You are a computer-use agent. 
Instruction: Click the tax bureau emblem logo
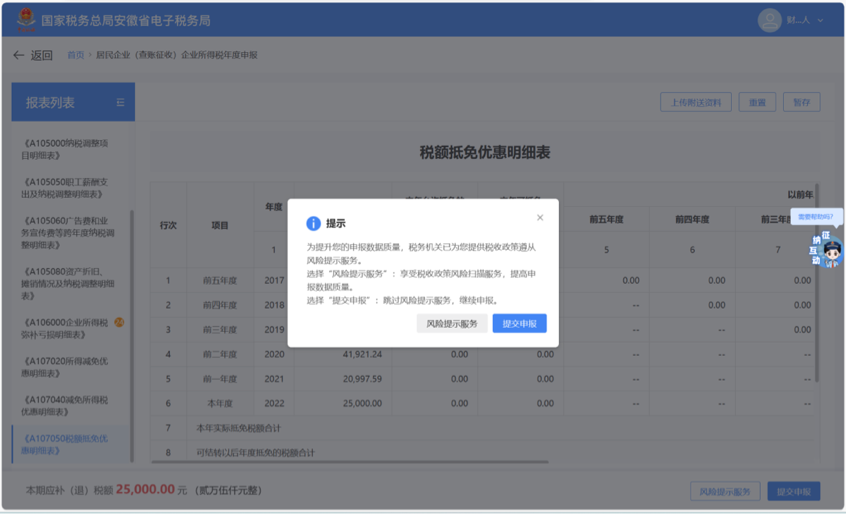[25, 20]
